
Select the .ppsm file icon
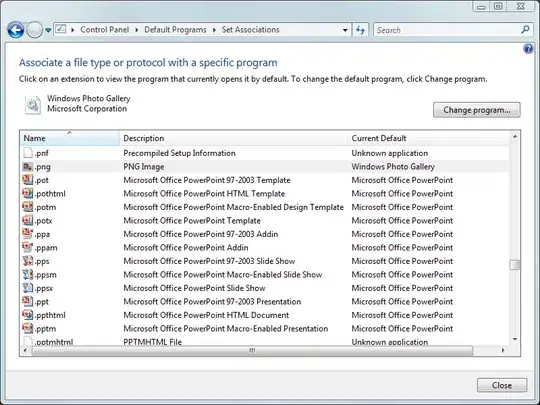28,274
